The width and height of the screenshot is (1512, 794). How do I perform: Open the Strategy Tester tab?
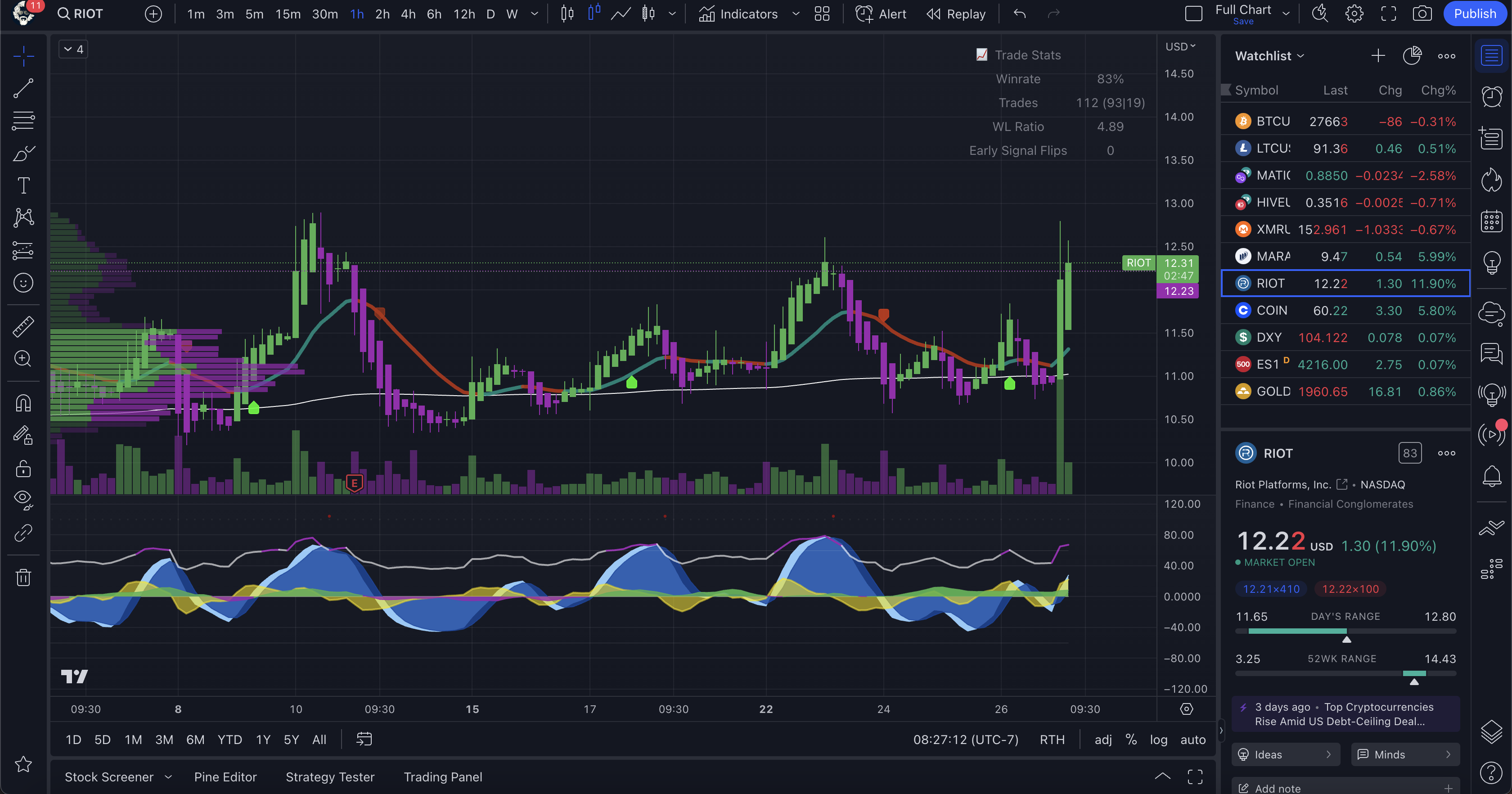(x=330, y=776)
